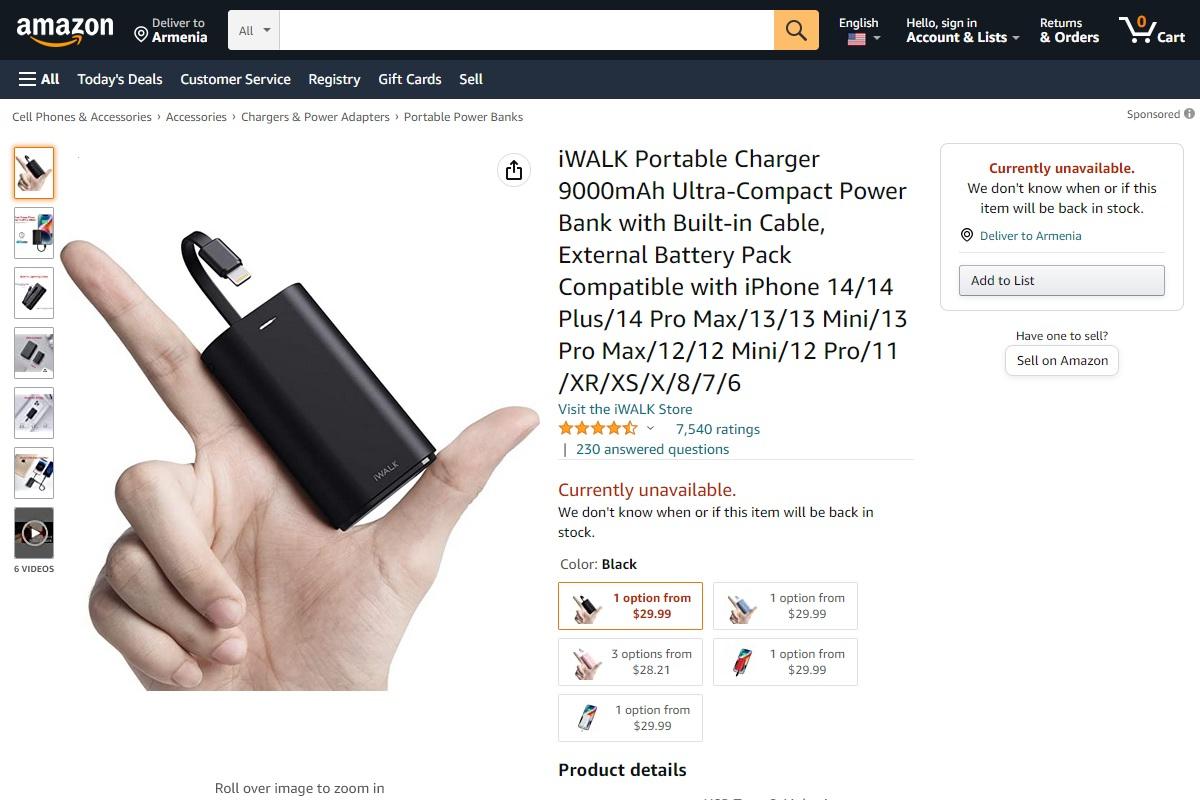
Task: Play the product video thumbnail
Action: click(34, 533)
